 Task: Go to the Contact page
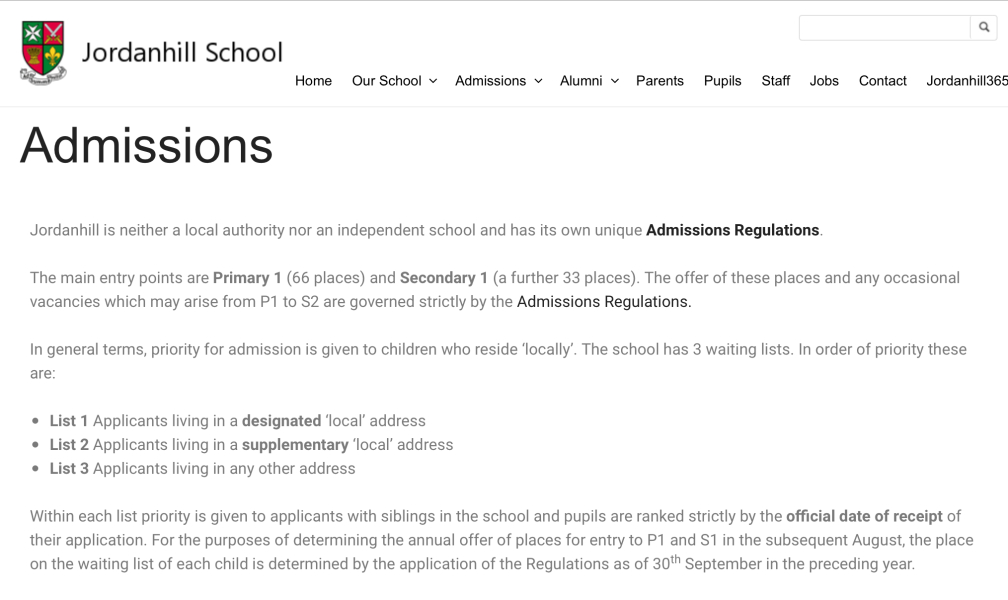pyautogui.click(x=882, y=81)
